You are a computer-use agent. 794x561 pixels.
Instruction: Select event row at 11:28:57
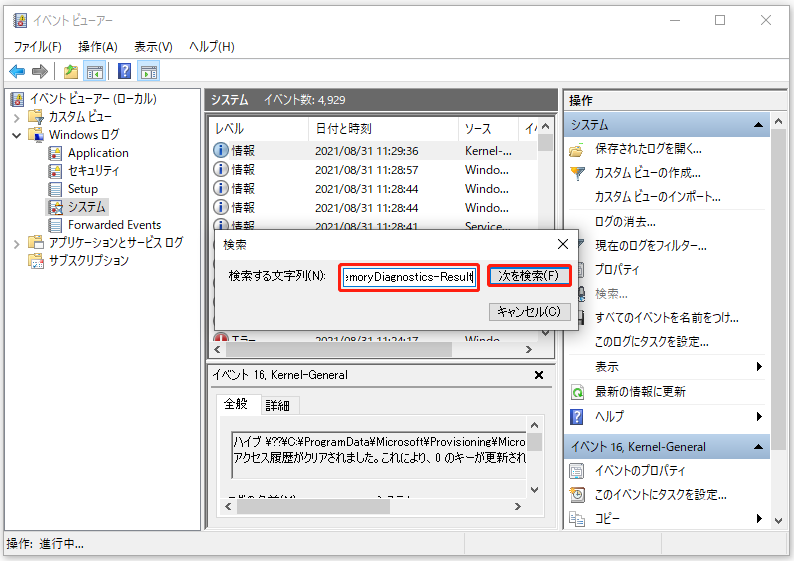374,170
